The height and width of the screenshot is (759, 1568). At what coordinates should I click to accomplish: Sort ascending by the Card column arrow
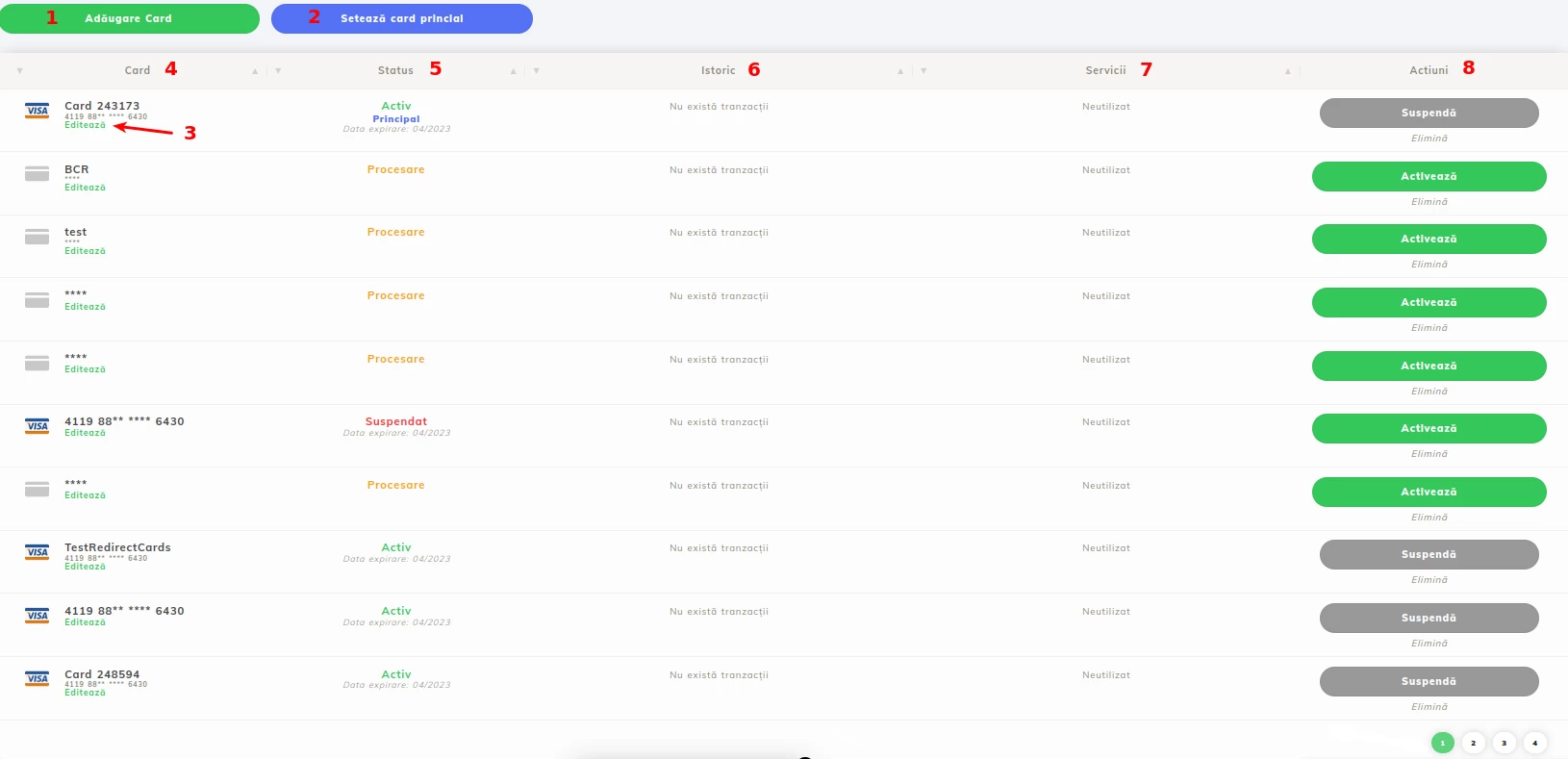[x=255, y=71]
